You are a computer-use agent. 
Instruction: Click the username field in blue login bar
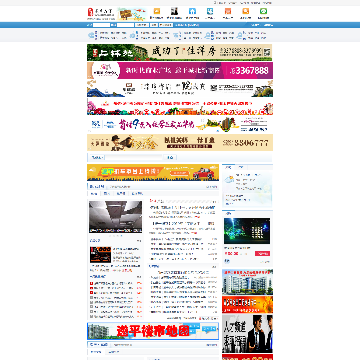coord(101,25)
